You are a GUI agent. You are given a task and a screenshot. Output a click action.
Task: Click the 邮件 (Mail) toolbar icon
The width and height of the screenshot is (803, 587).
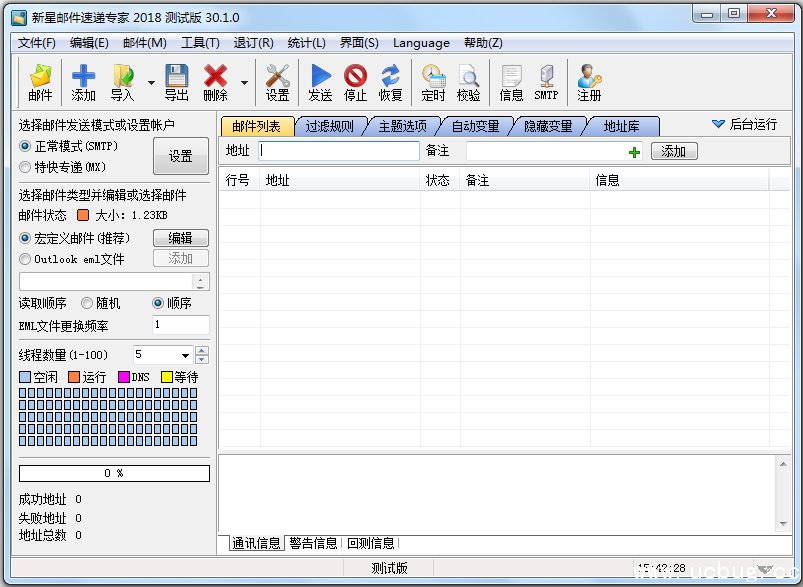point(40,82)
